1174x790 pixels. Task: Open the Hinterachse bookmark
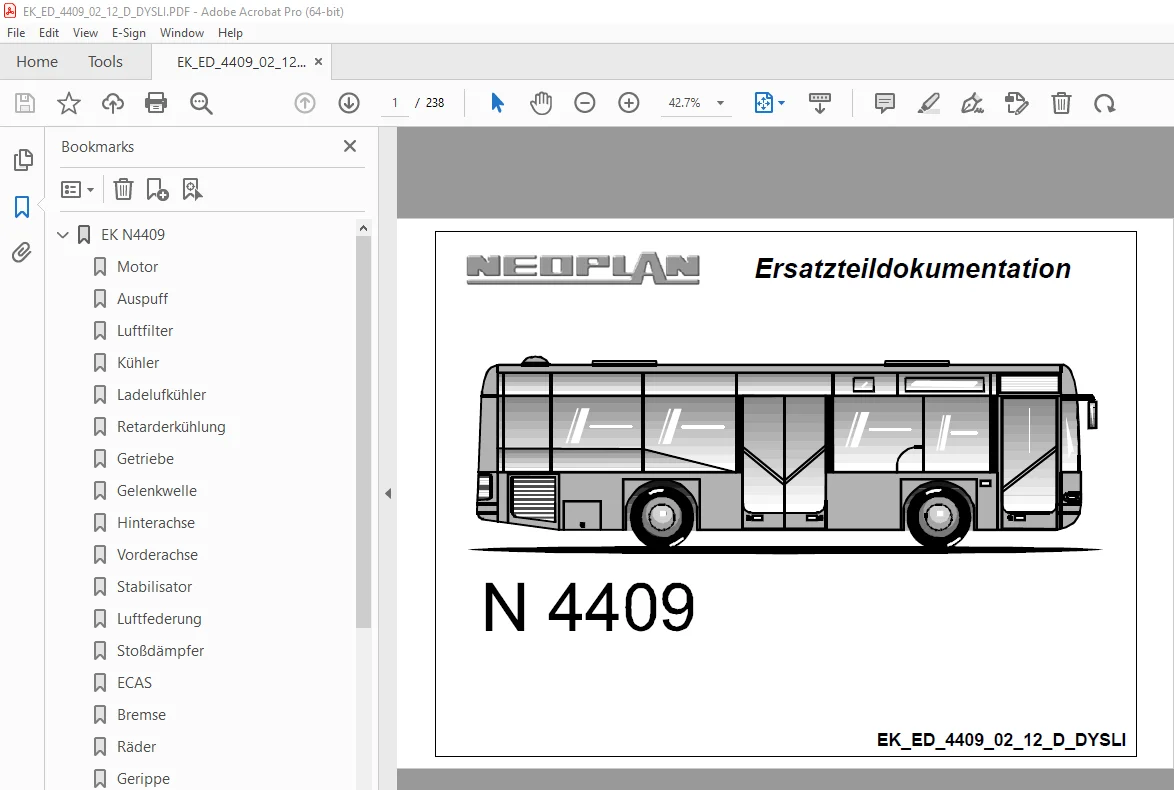click(x=156, y=523)
